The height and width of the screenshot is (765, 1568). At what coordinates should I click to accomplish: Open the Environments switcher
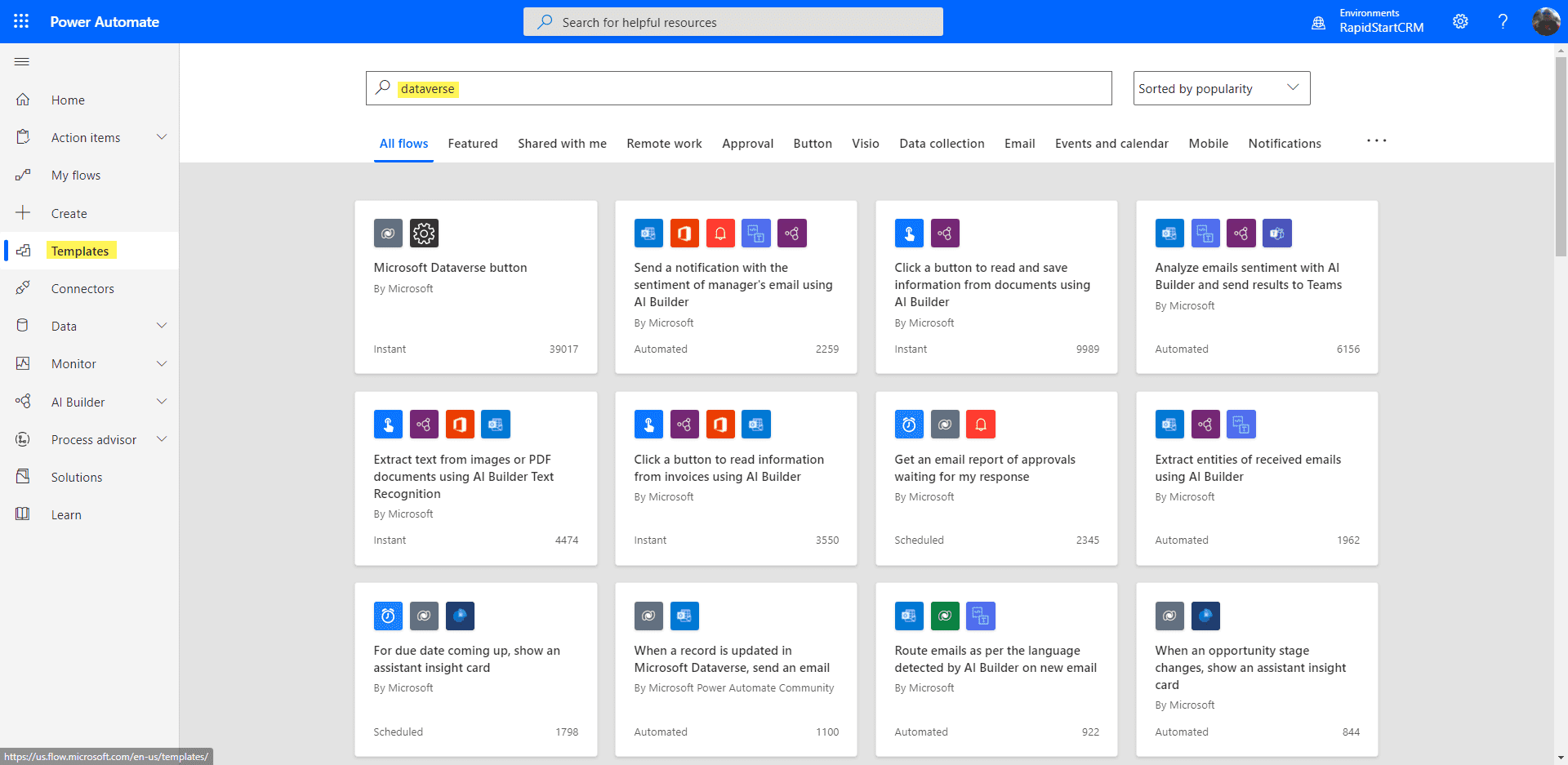1369,21
